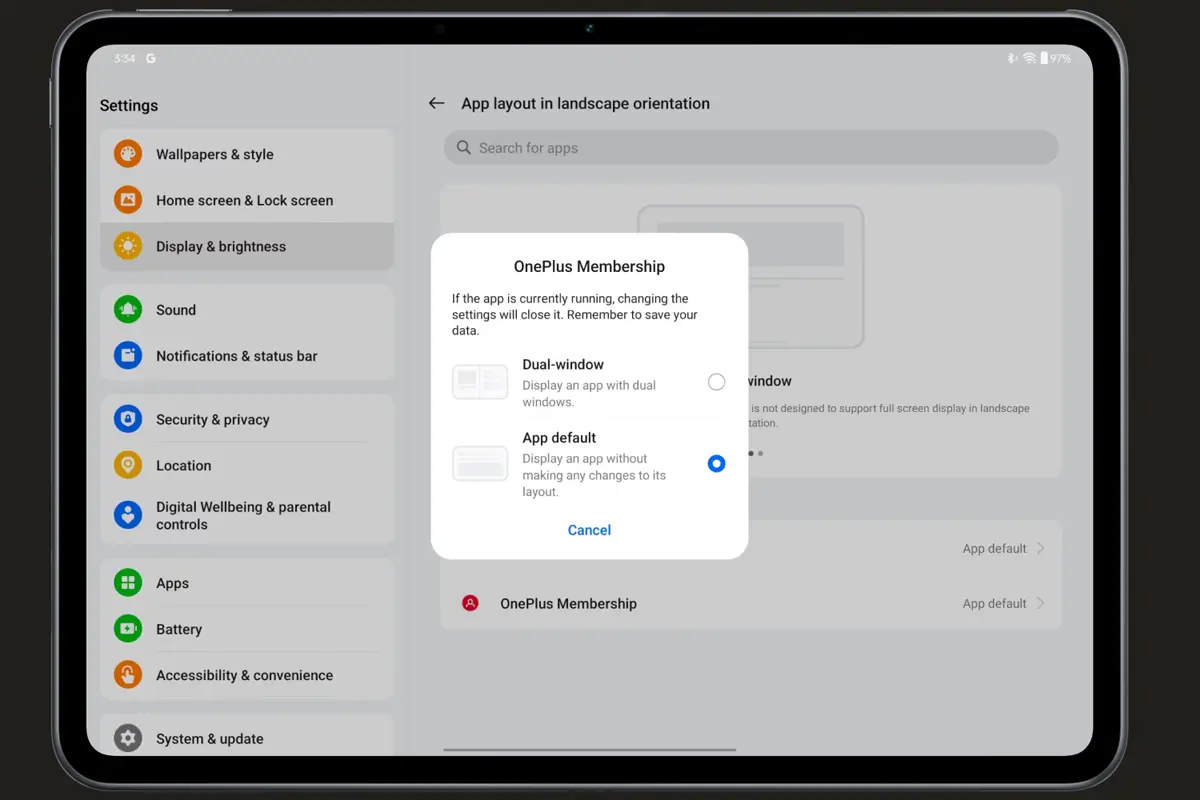Click the Settings heading
The image size is (1200, 800).
(x=129, y=106)
